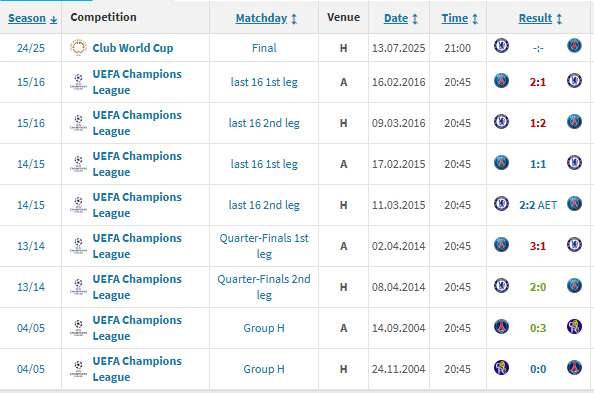Viewport: 594px width, 393px height.
Task: Click PSG crest in the 02.04.2014 row
Action: [501, 244]
